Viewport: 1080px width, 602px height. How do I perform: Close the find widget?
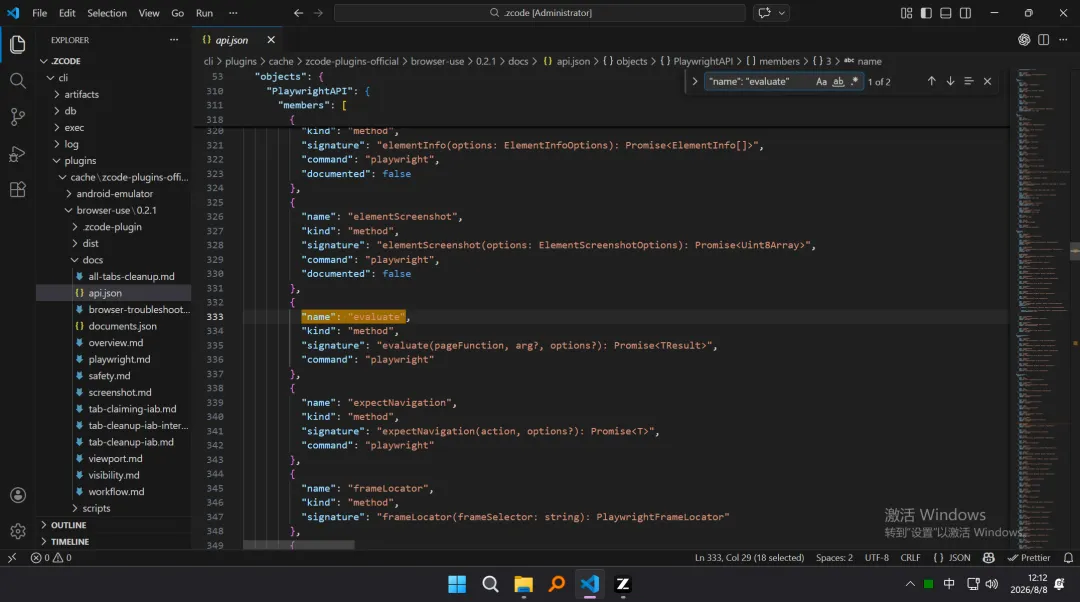pos(987,81)
